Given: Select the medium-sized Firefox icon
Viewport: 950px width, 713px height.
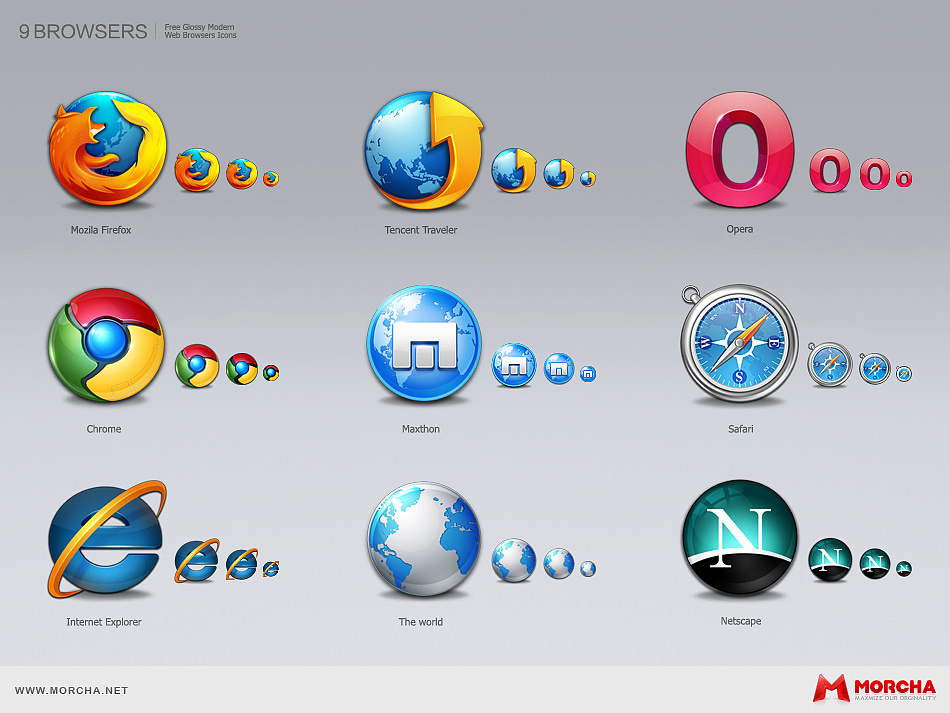Looking at the screenshot, I should [x=198, y=167].
